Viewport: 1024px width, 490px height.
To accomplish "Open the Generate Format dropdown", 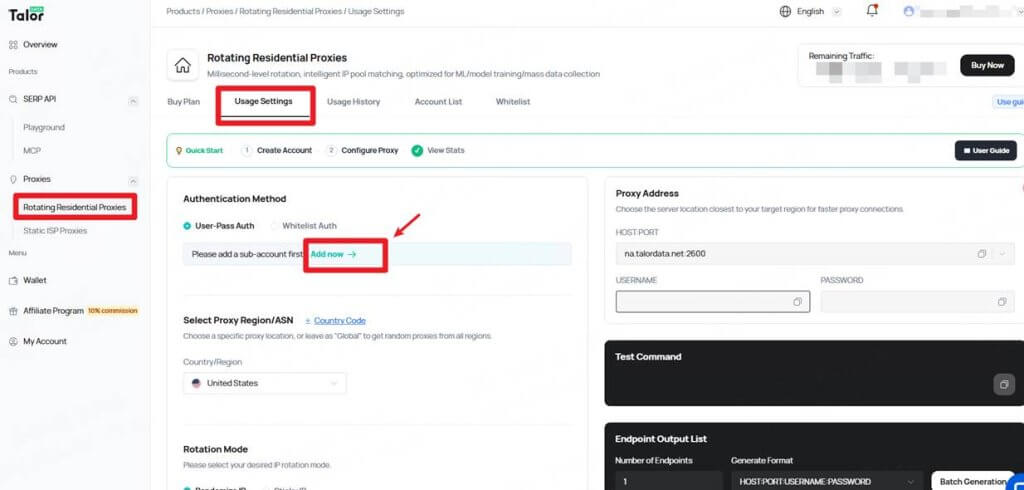I will click(x=826, y=482).
